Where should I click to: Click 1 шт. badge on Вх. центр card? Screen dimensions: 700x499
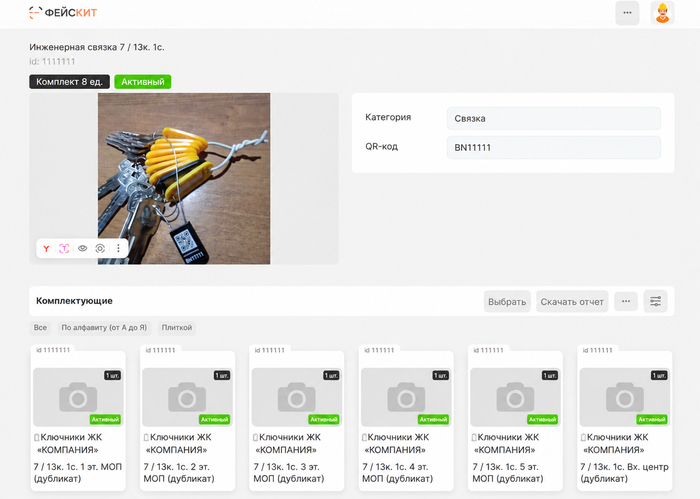(659, 375)
